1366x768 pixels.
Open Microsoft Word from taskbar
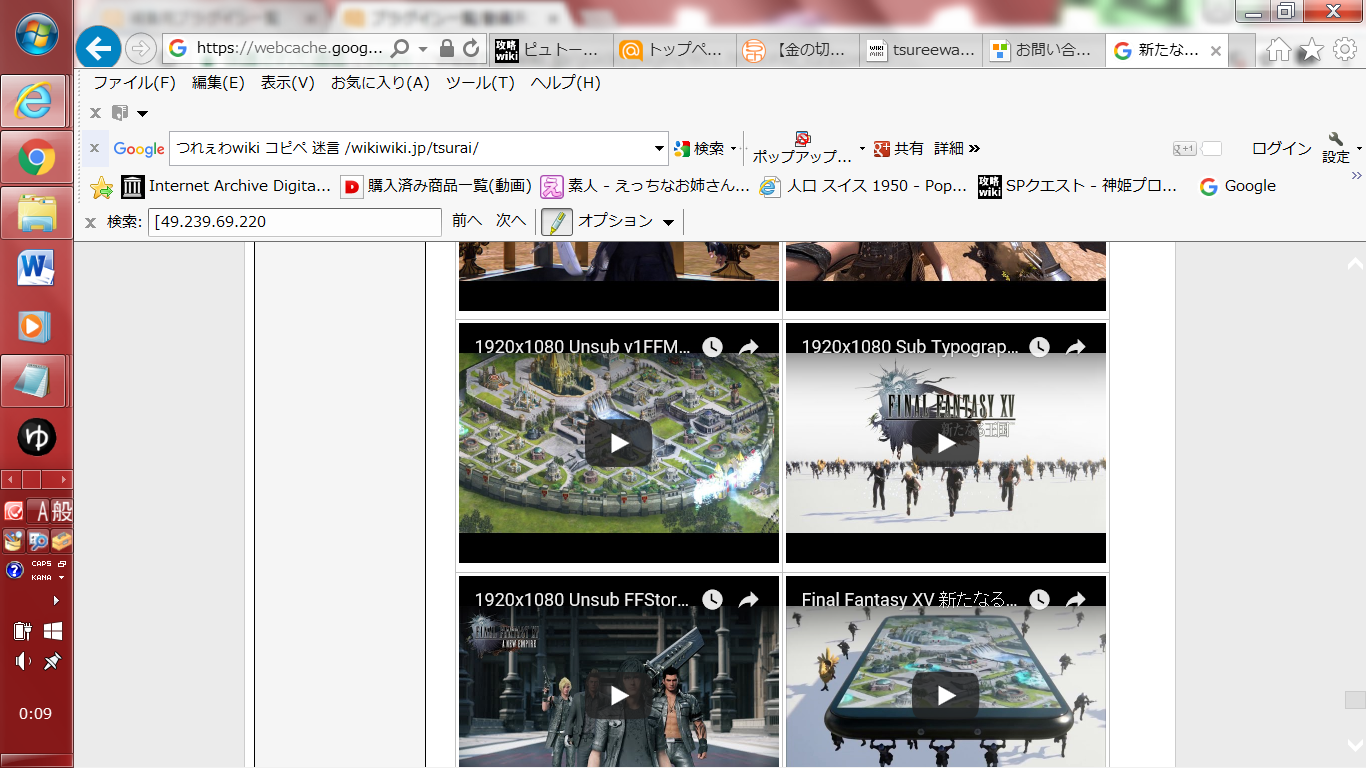point(36,269)
